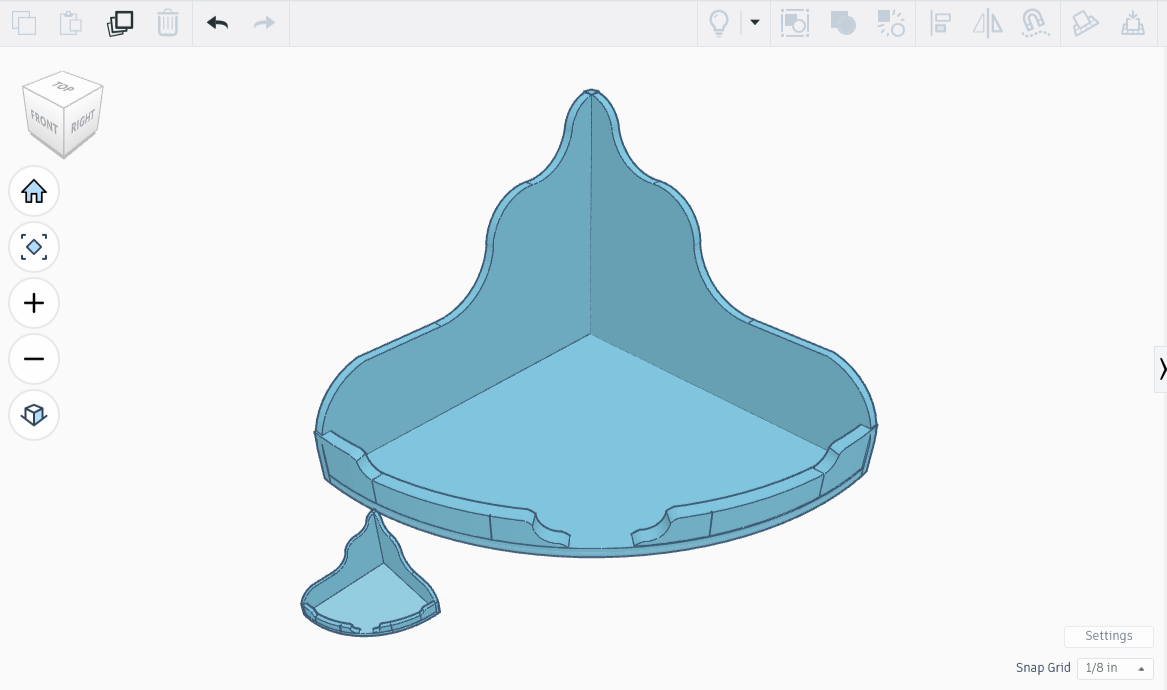The height and width of the screenshot is (690, 1167).
Task: Return to the Home view
Action: [x=34, y=191]
